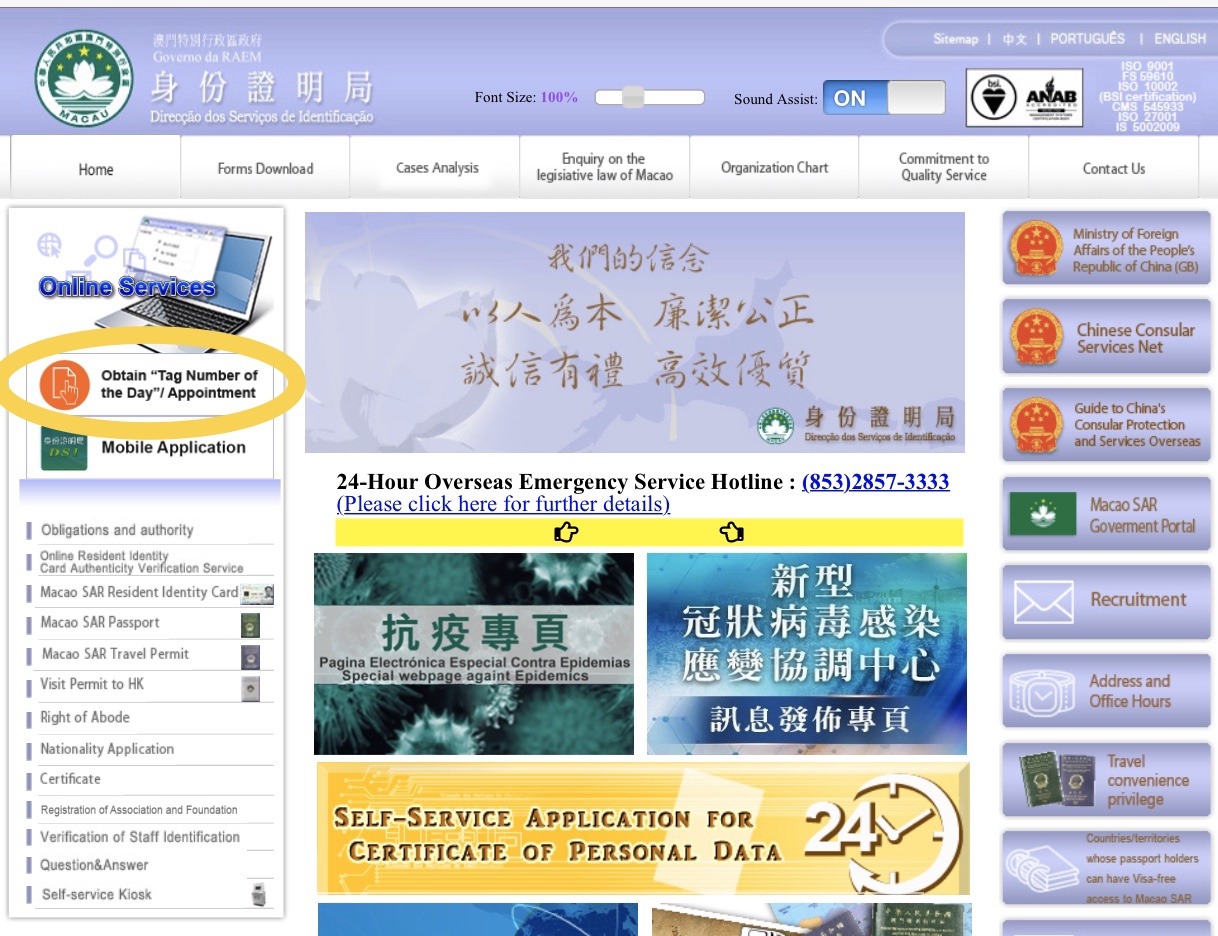
Task: Click the orange Tag Number appointment icon
Action: pos(65,385)
